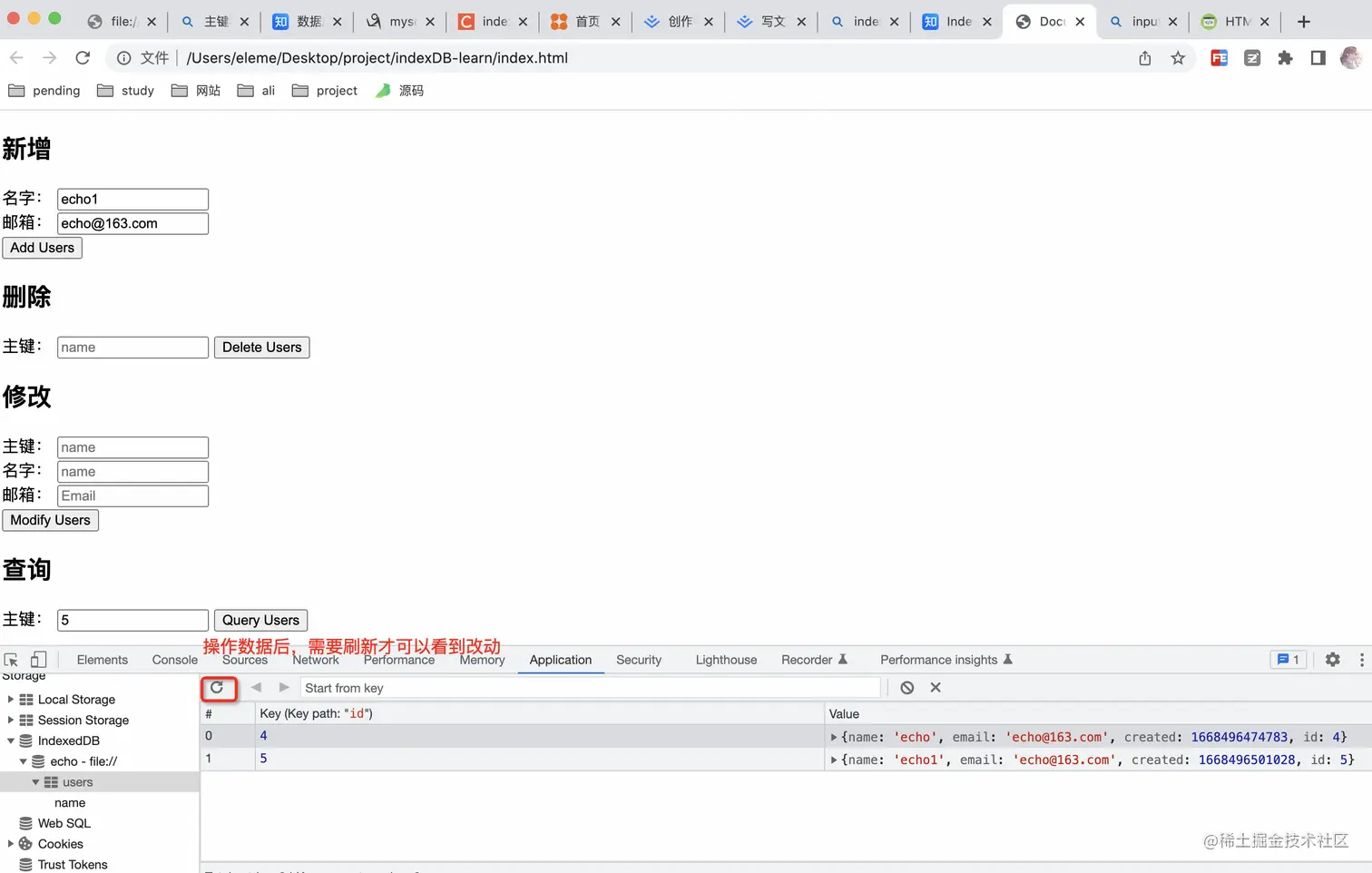Toggle device toolbar emulation

pos(38,660)
